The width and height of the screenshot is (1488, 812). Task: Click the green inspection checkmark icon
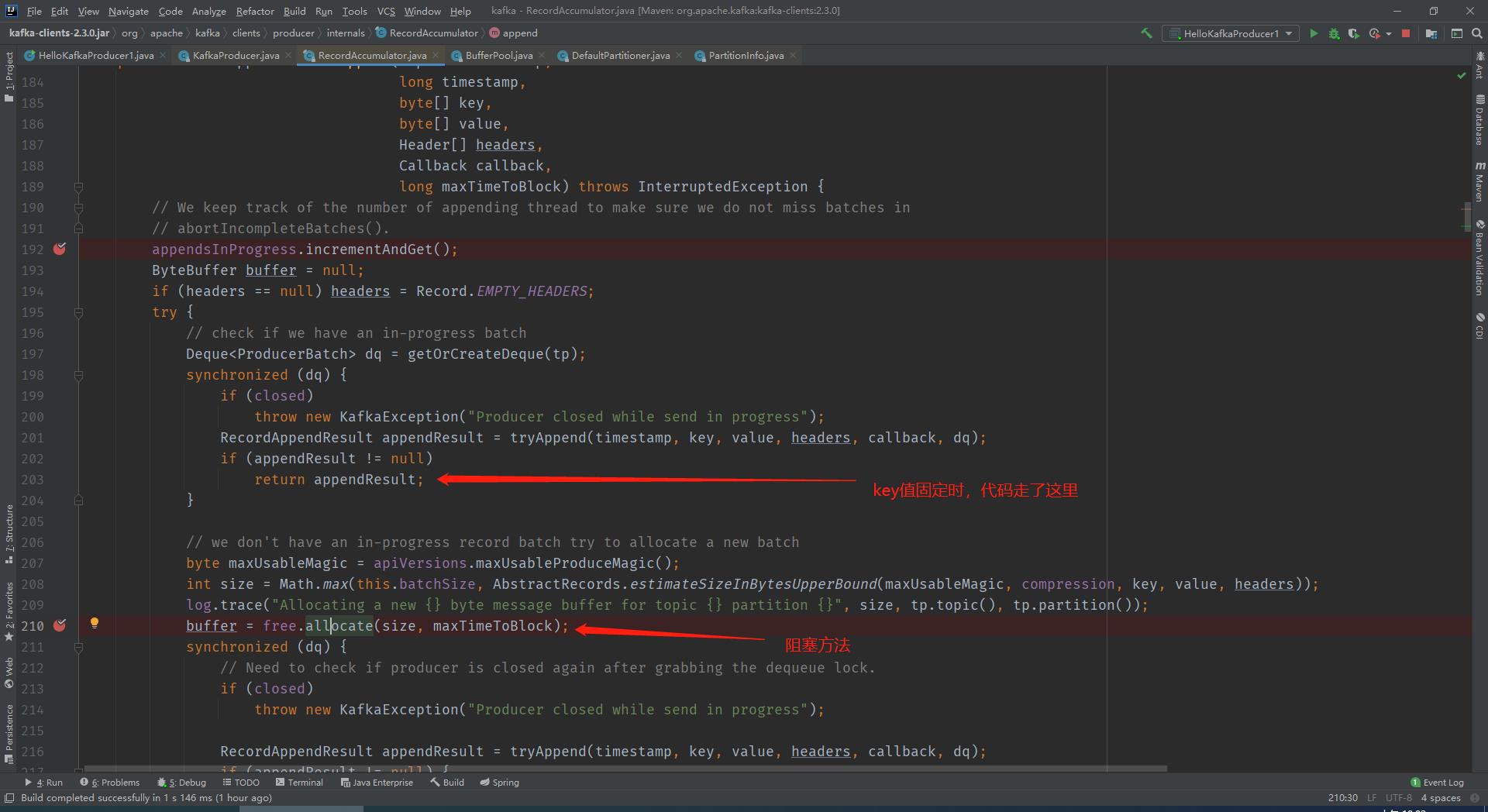(x=1461, y=75)
